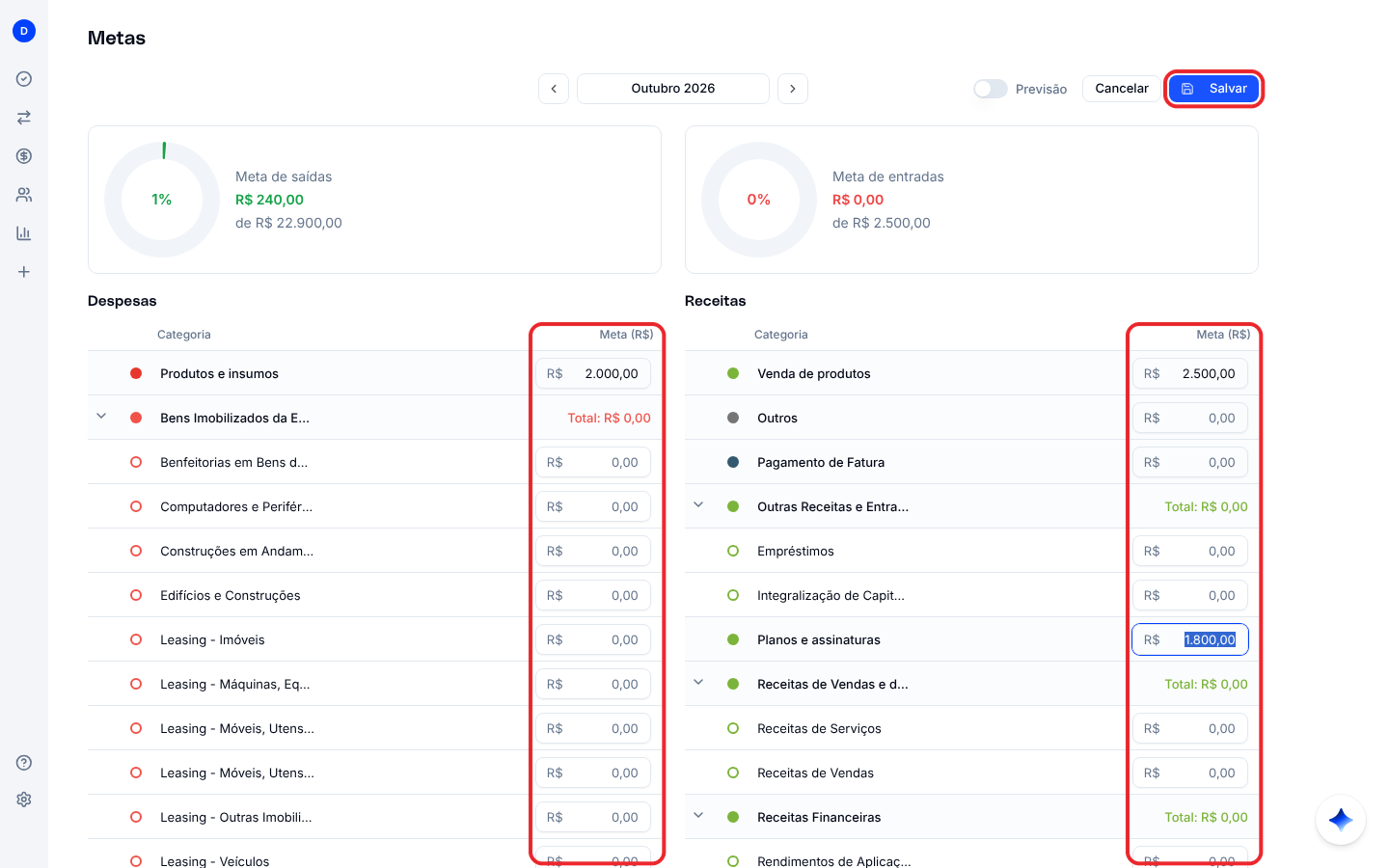Viewport: 1389px width, 868px height.
Task: Edit the Outros goal amount field
Action: [1190, 418]
